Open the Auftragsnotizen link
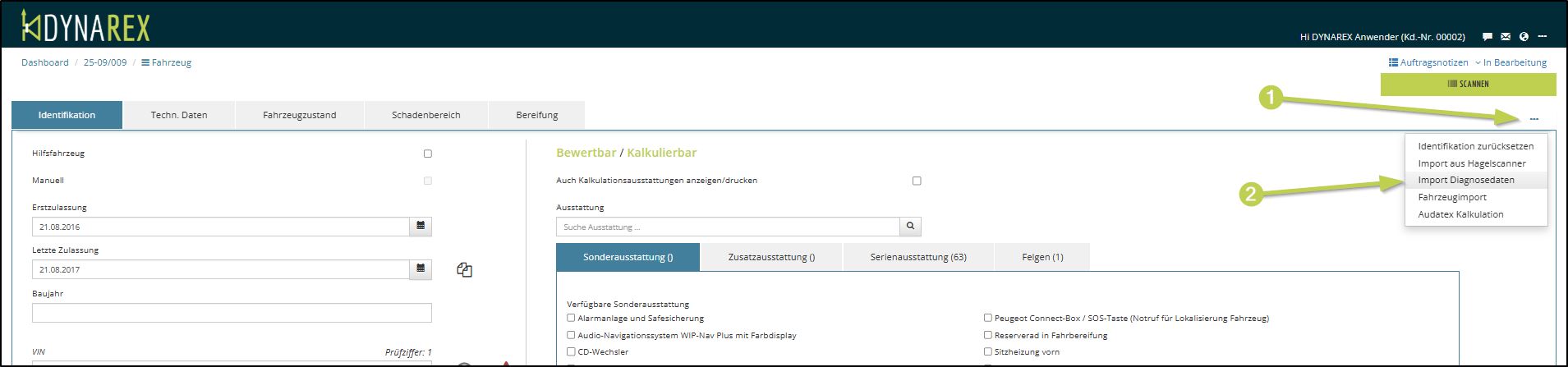This screenshot has width=1568, height=367. [x=1428, y=62]
